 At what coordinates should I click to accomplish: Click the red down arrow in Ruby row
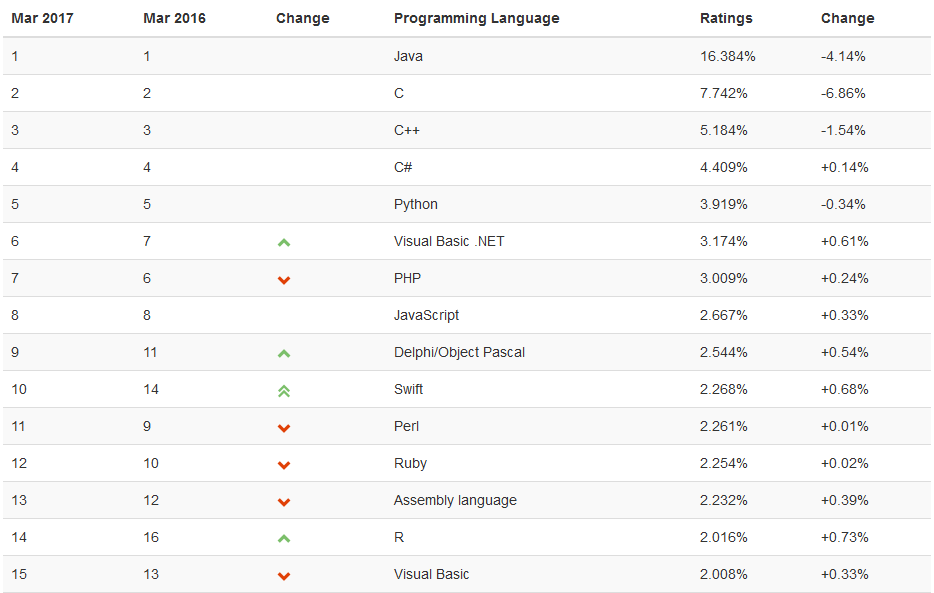[284, 465]
